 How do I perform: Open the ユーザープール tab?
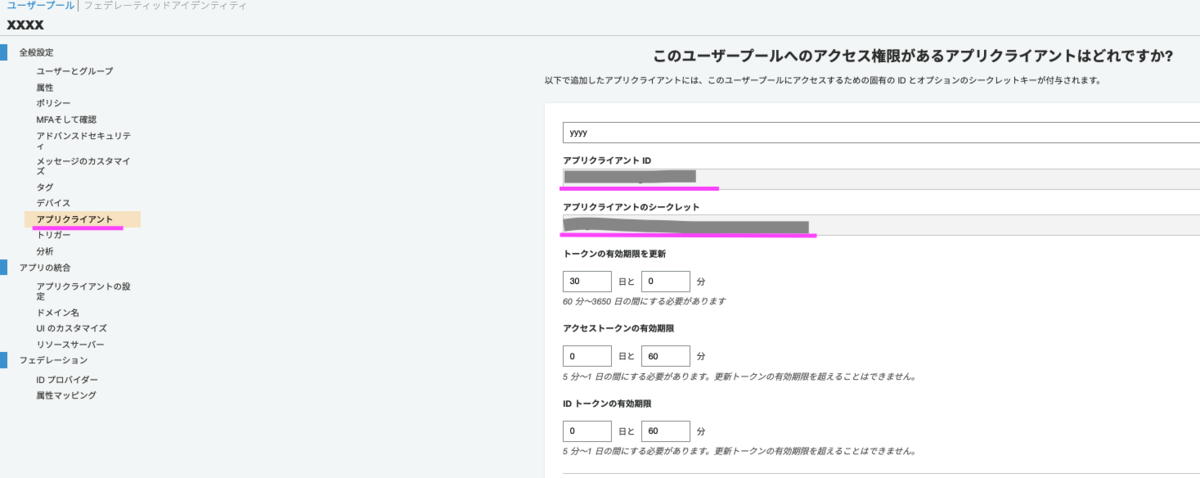pyautogui.click(x=40, y=6)
